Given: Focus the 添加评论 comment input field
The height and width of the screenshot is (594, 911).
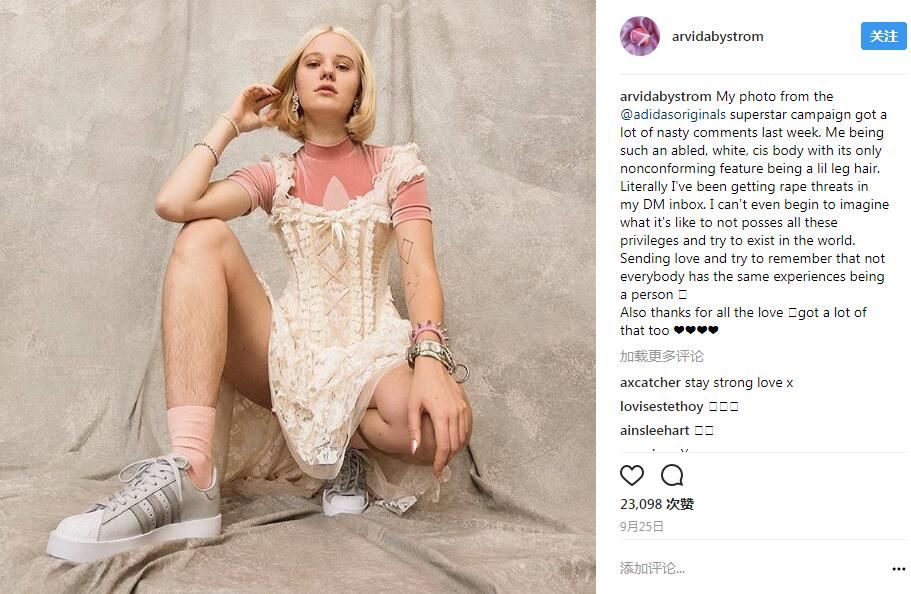Looking at the screenshot, I should coord(740,568).
